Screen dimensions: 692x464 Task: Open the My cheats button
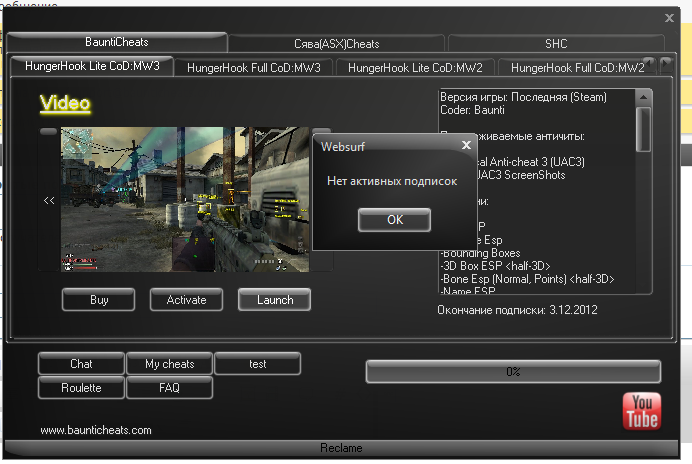click(x=169, y=364)
